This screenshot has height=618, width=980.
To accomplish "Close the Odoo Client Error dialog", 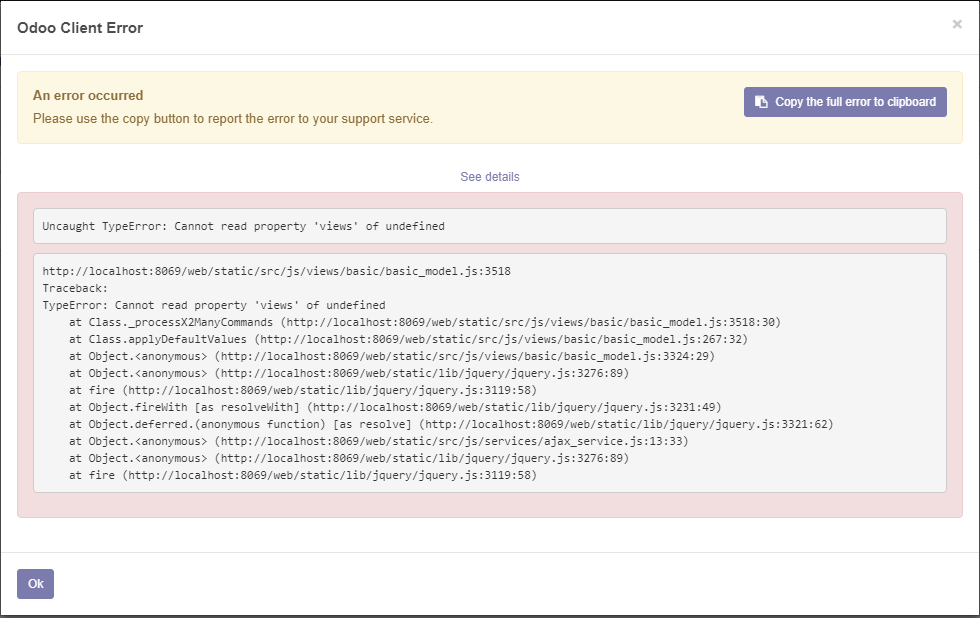I will coord(957,24).
